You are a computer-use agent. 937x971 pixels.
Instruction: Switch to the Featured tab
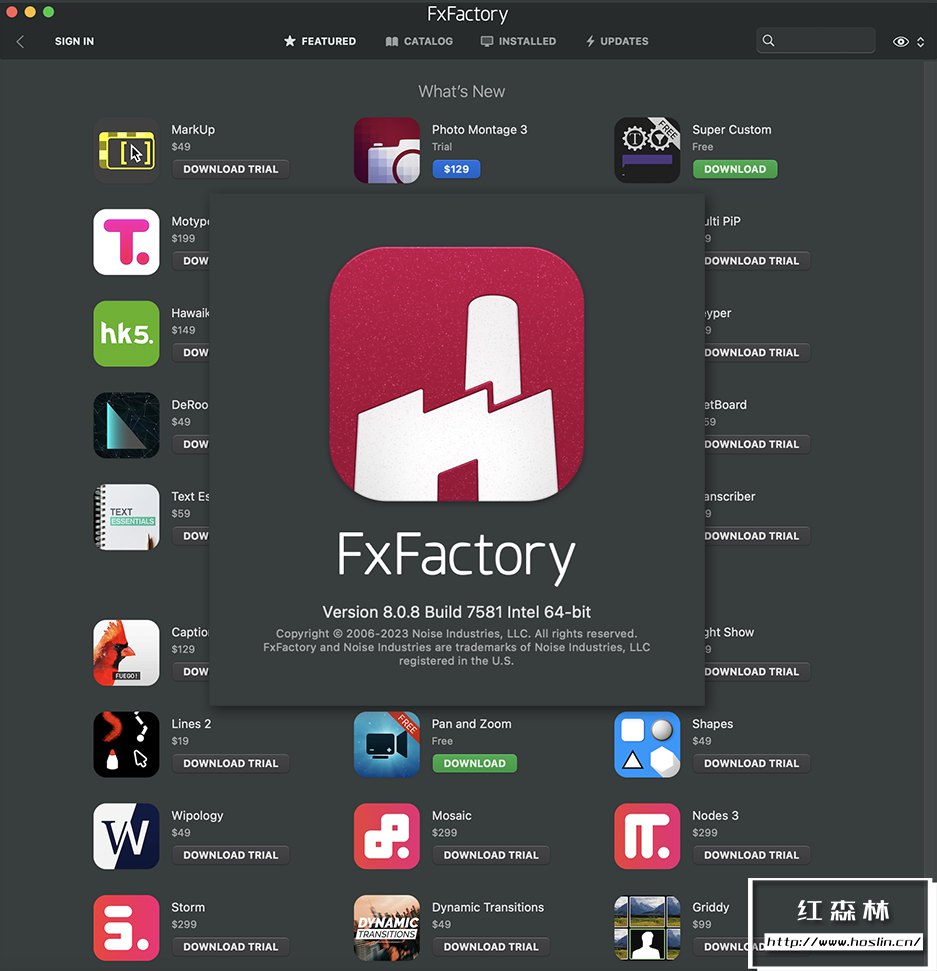320,41
